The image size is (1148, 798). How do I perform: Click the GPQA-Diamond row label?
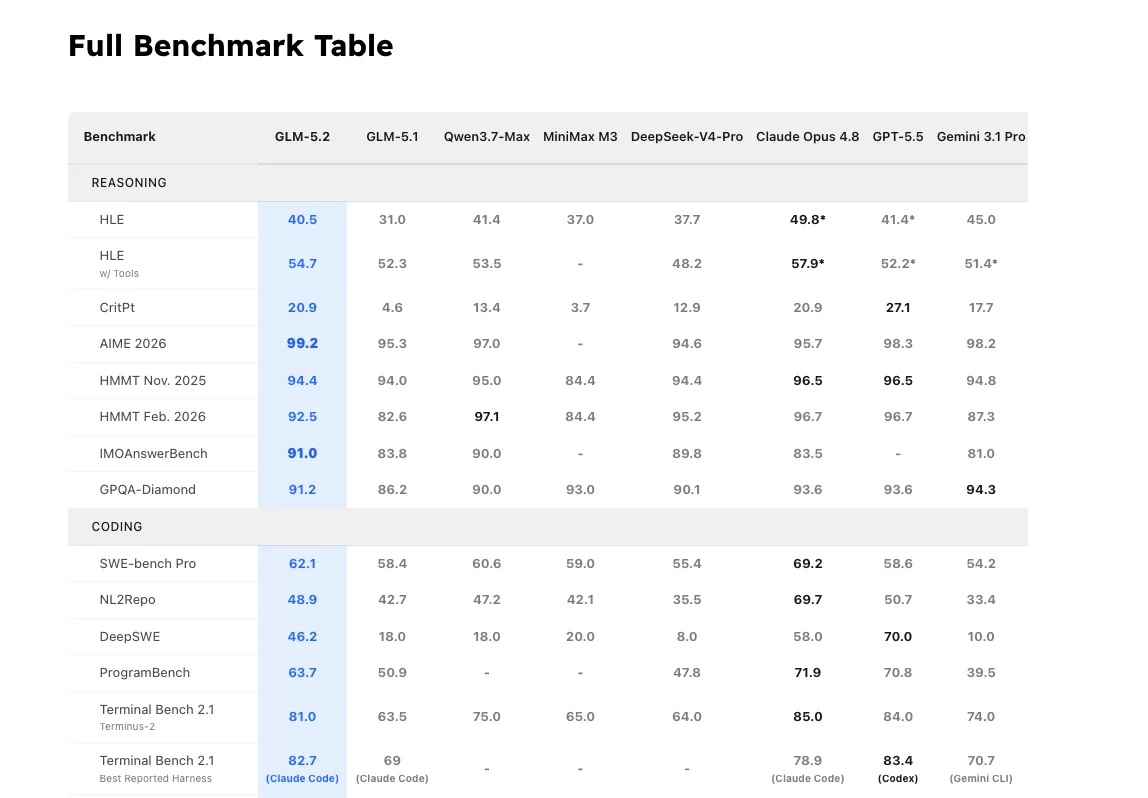[147, 490]
